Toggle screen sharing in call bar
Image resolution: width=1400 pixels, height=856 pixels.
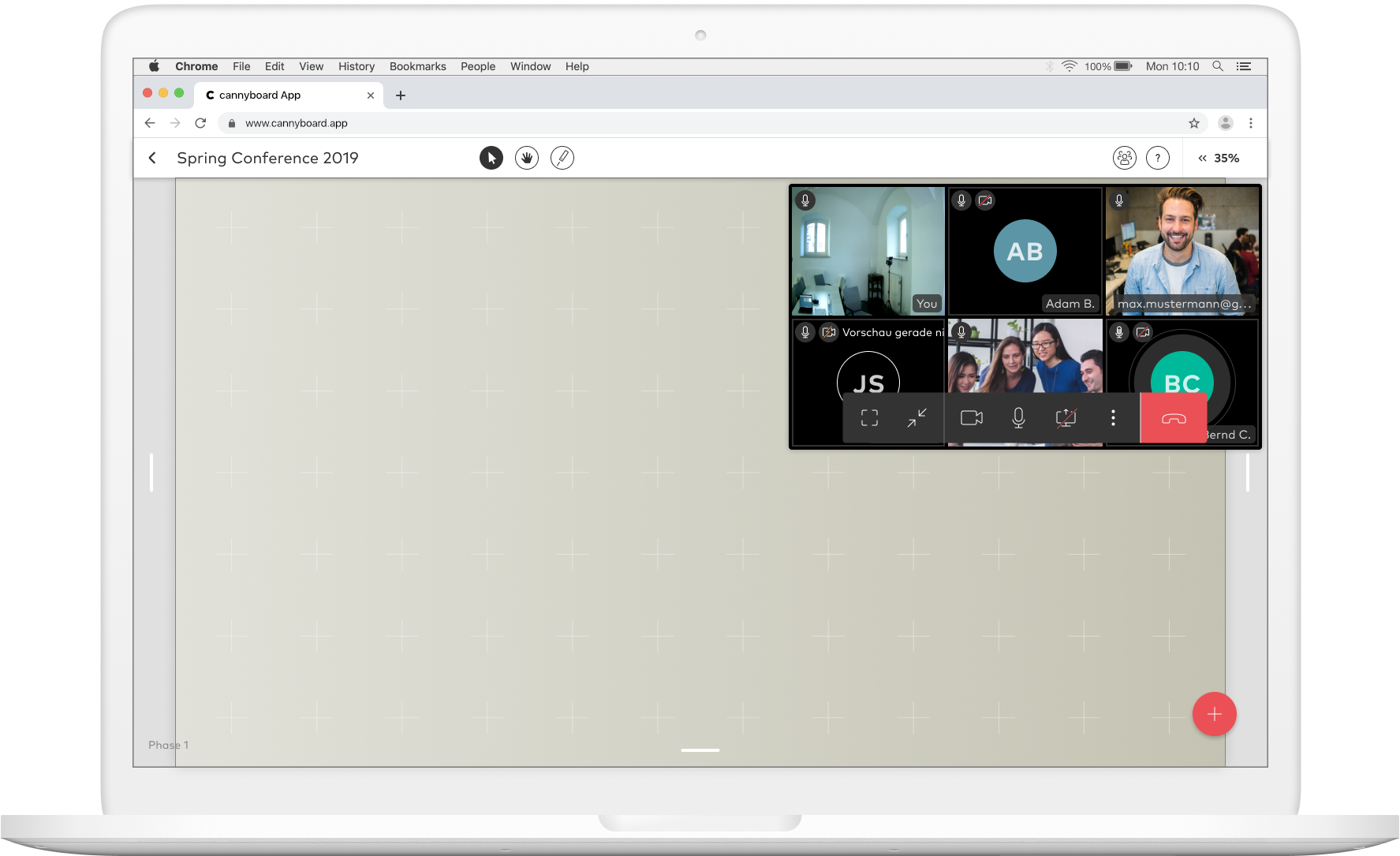1066,418
